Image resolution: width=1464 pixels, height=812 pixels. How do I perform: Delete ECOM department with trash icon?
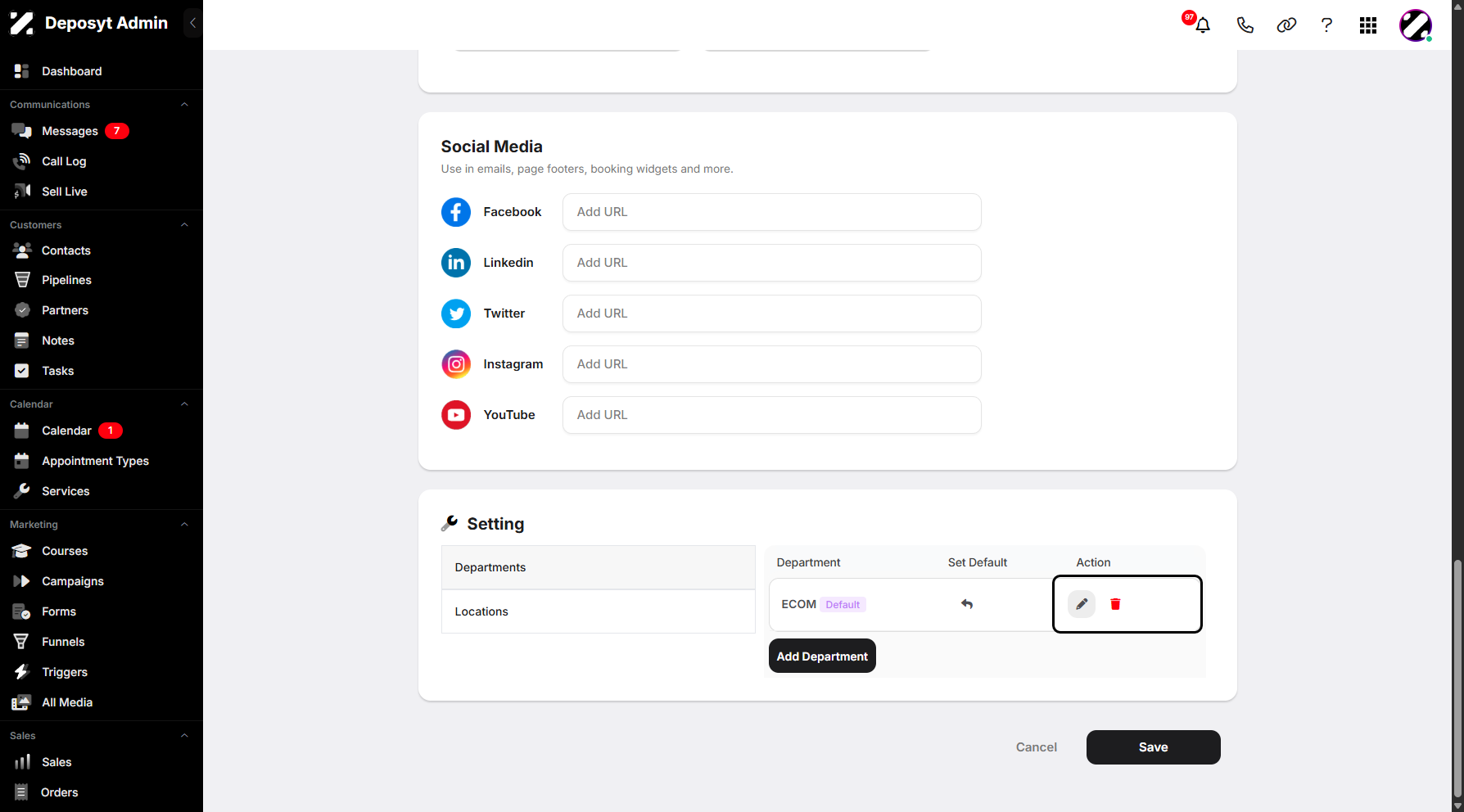click(x=1115, y=604)
